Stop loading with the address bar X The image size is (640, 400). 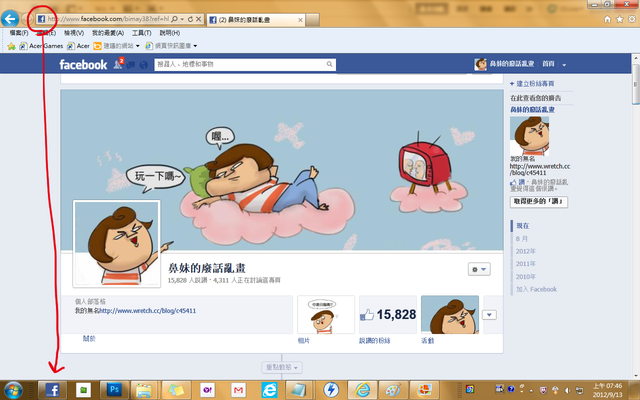click(x=198, y=19)
